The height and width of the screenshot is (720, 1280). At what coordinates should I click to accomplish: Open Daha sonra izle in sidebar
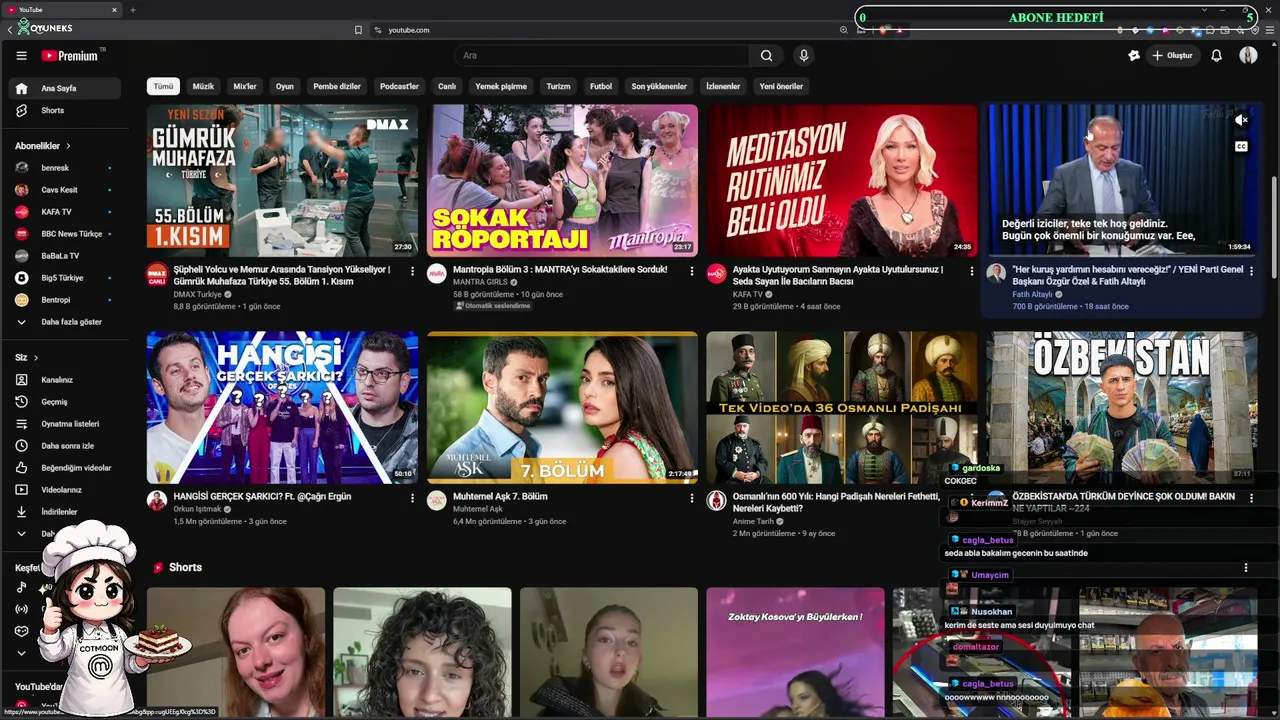[65, 446]
